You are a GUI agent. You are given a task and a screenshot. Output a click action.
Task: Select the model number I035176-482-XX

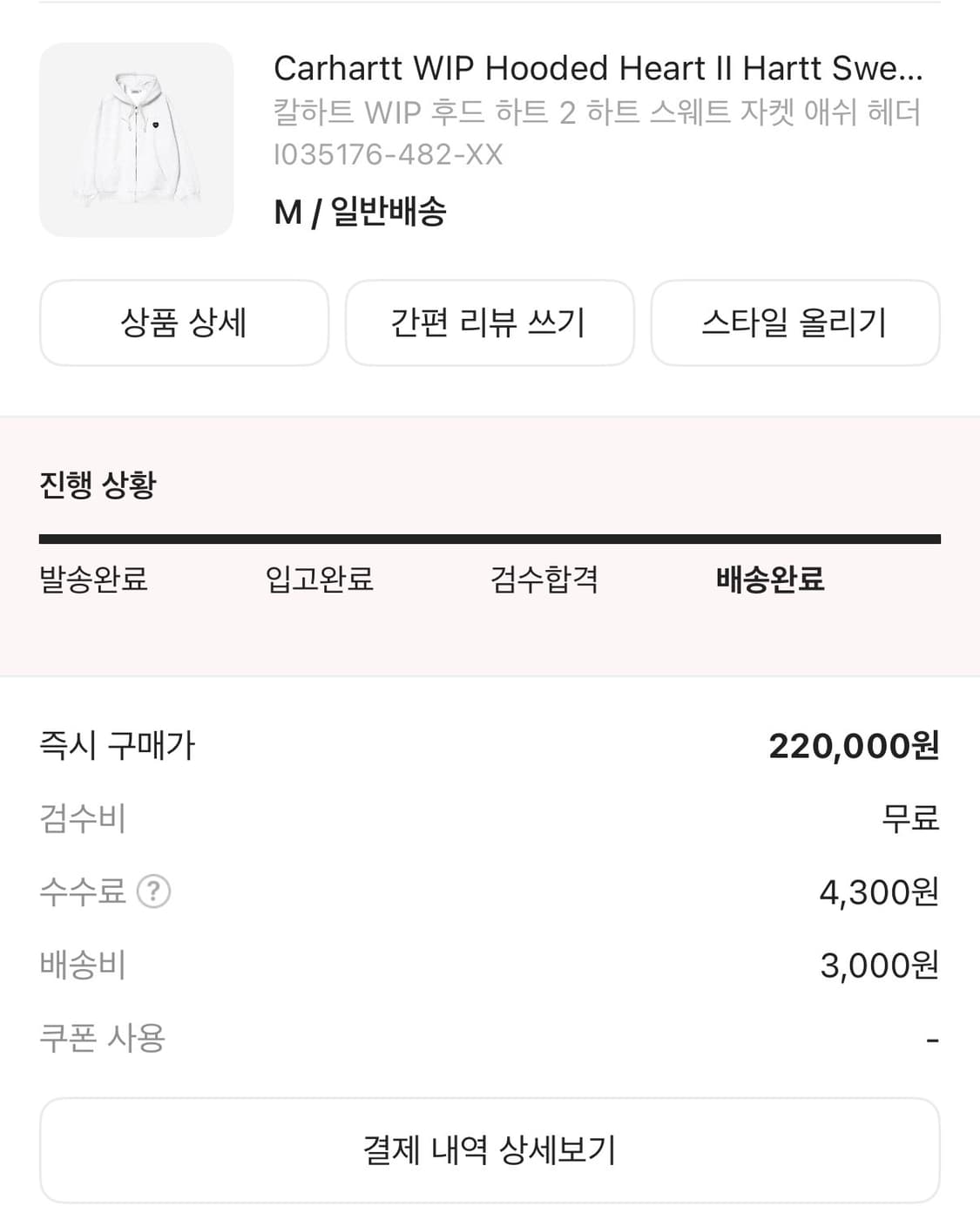[x=389, y=154]
